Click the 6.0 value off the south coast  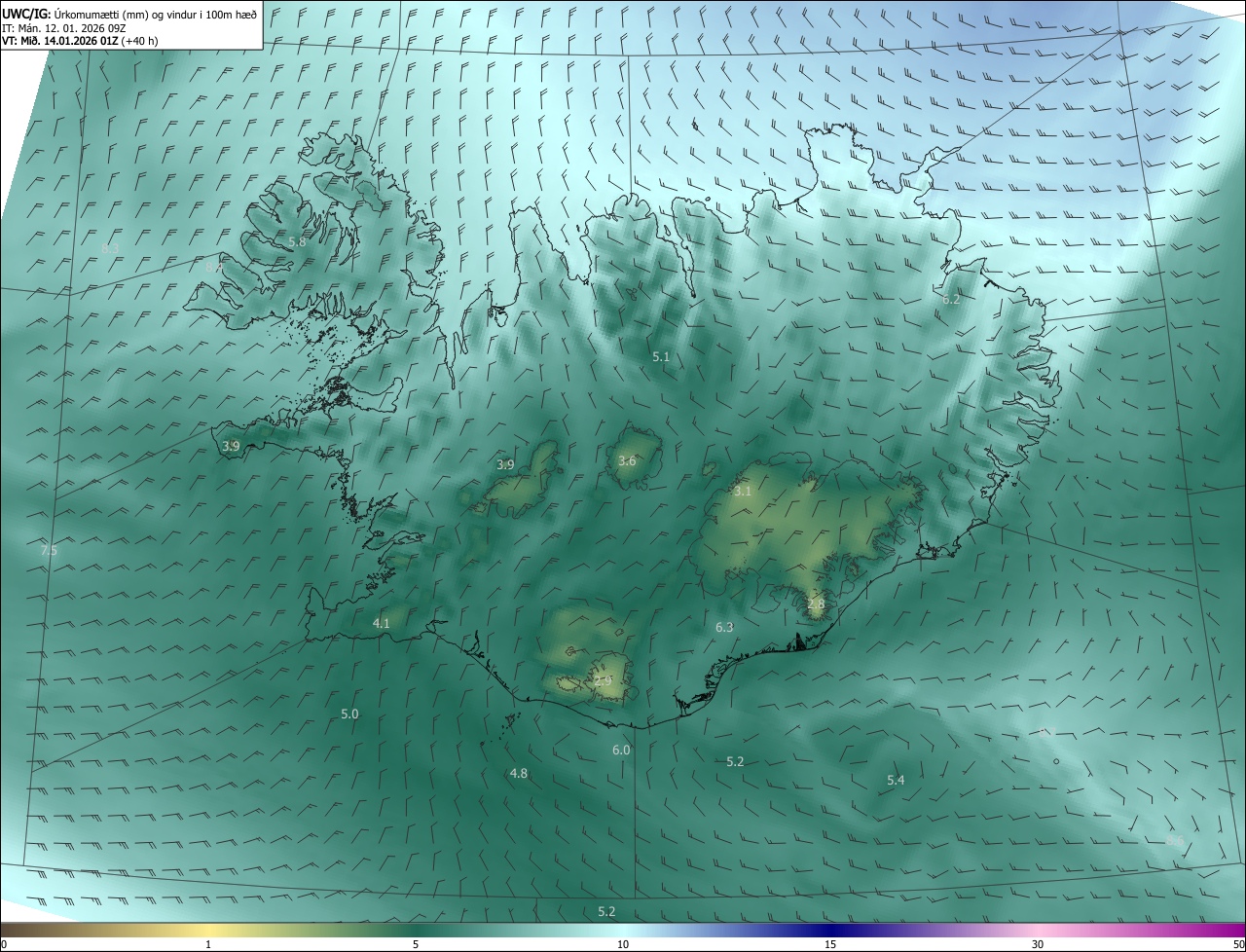pos(621,751)
